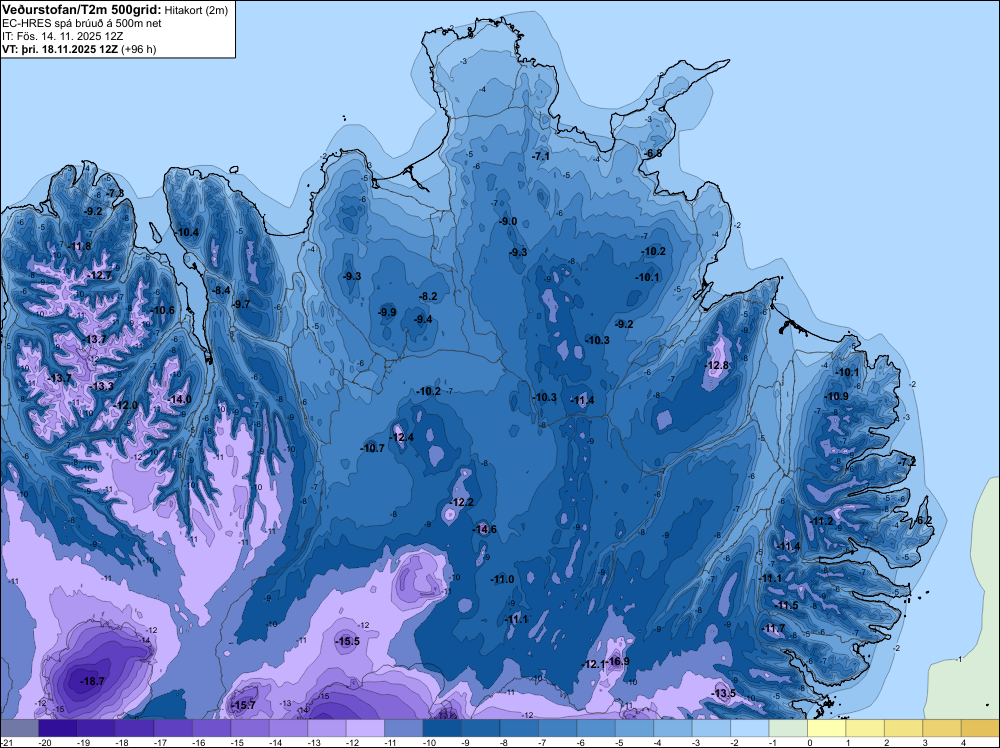Select the EC-HRES spá brúuð header line

(x=82, y=24)
